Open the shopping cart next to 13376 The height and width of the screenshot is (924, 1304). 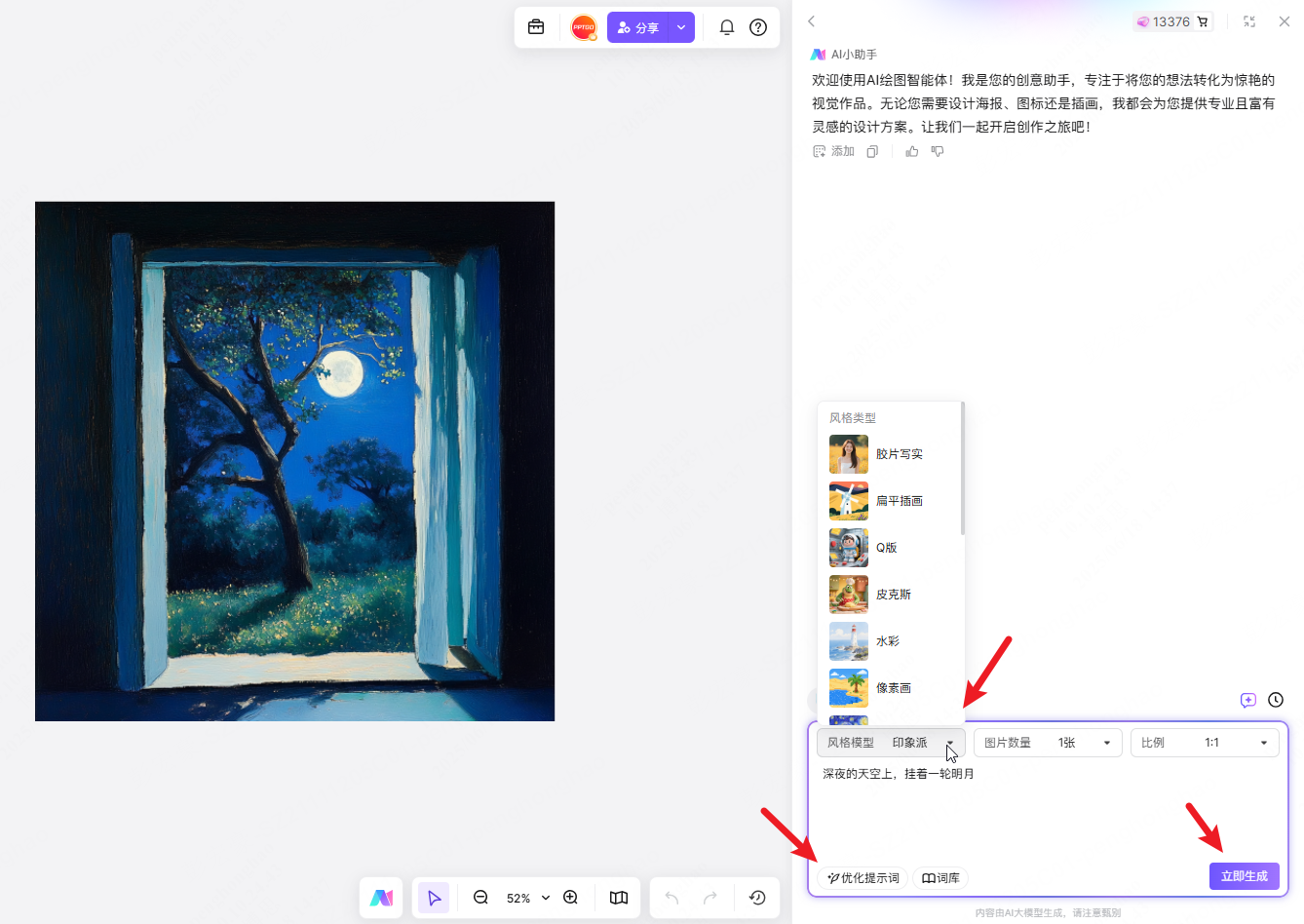tap(1203, 21)
